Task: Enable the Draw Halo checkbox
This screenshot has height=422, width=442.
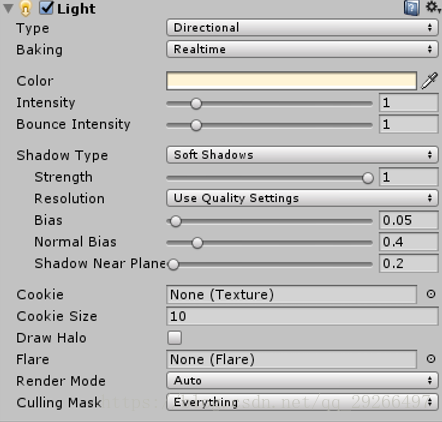Action: coord(175,338)
